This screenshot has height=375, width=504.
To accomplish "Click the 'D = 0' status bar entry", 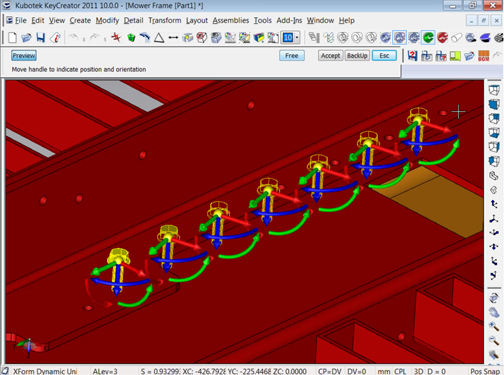I will 436,371.
